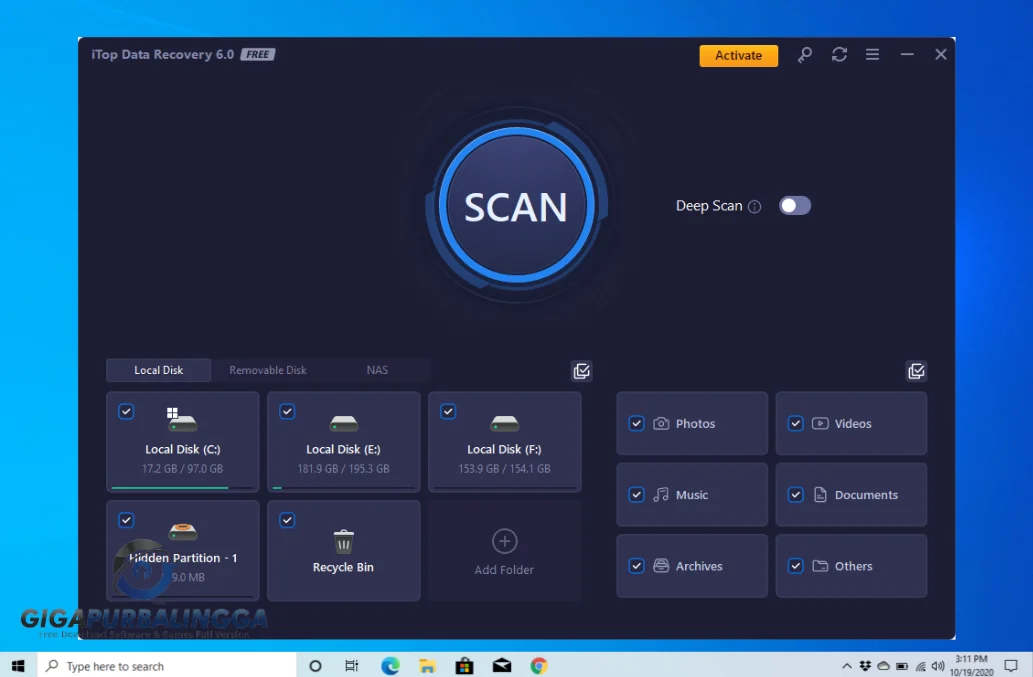Click the Archives box icon
This screenshot has width=1033, height=677.
[x=661, y=566]
